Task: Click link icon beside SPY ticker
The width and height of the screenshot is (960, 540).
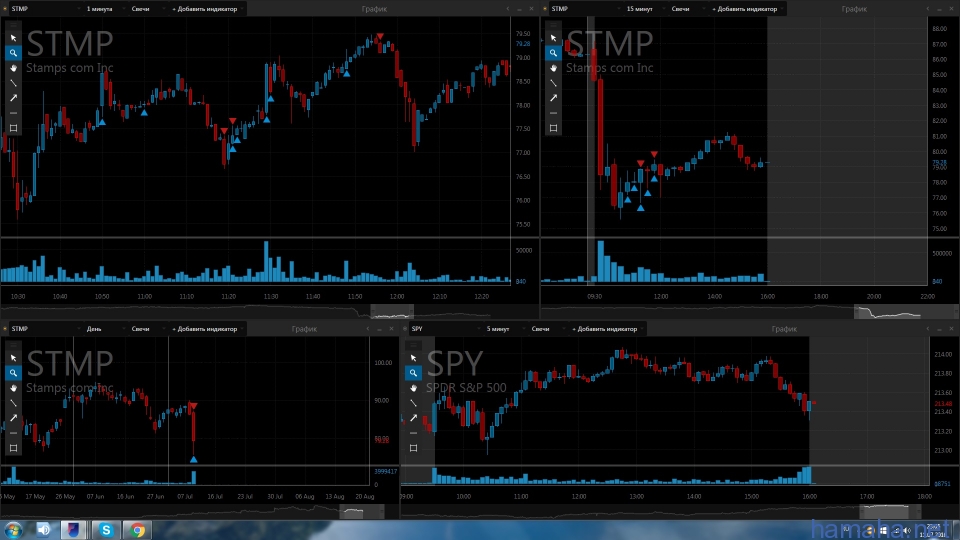Action: point(405,329)
